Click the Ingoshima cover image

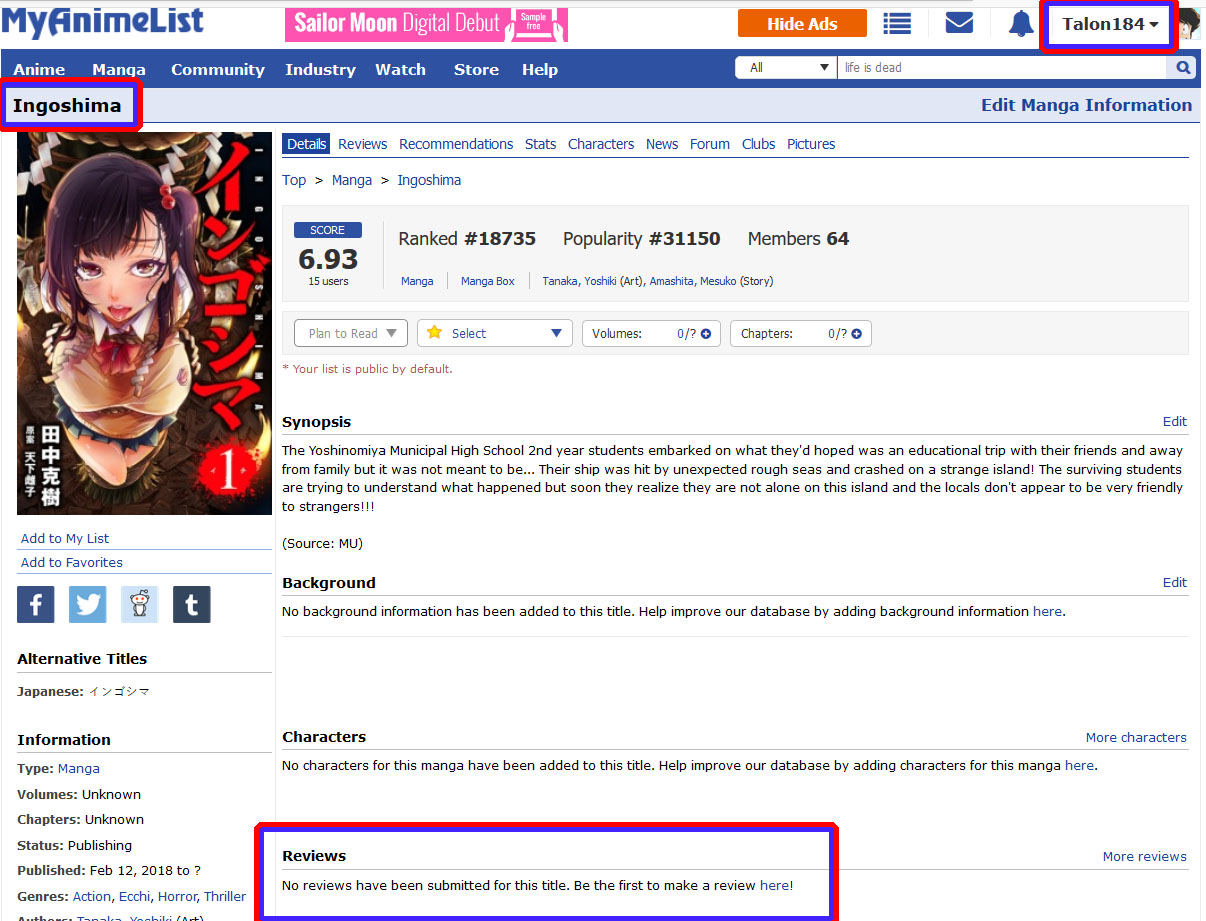click(144, 323)
